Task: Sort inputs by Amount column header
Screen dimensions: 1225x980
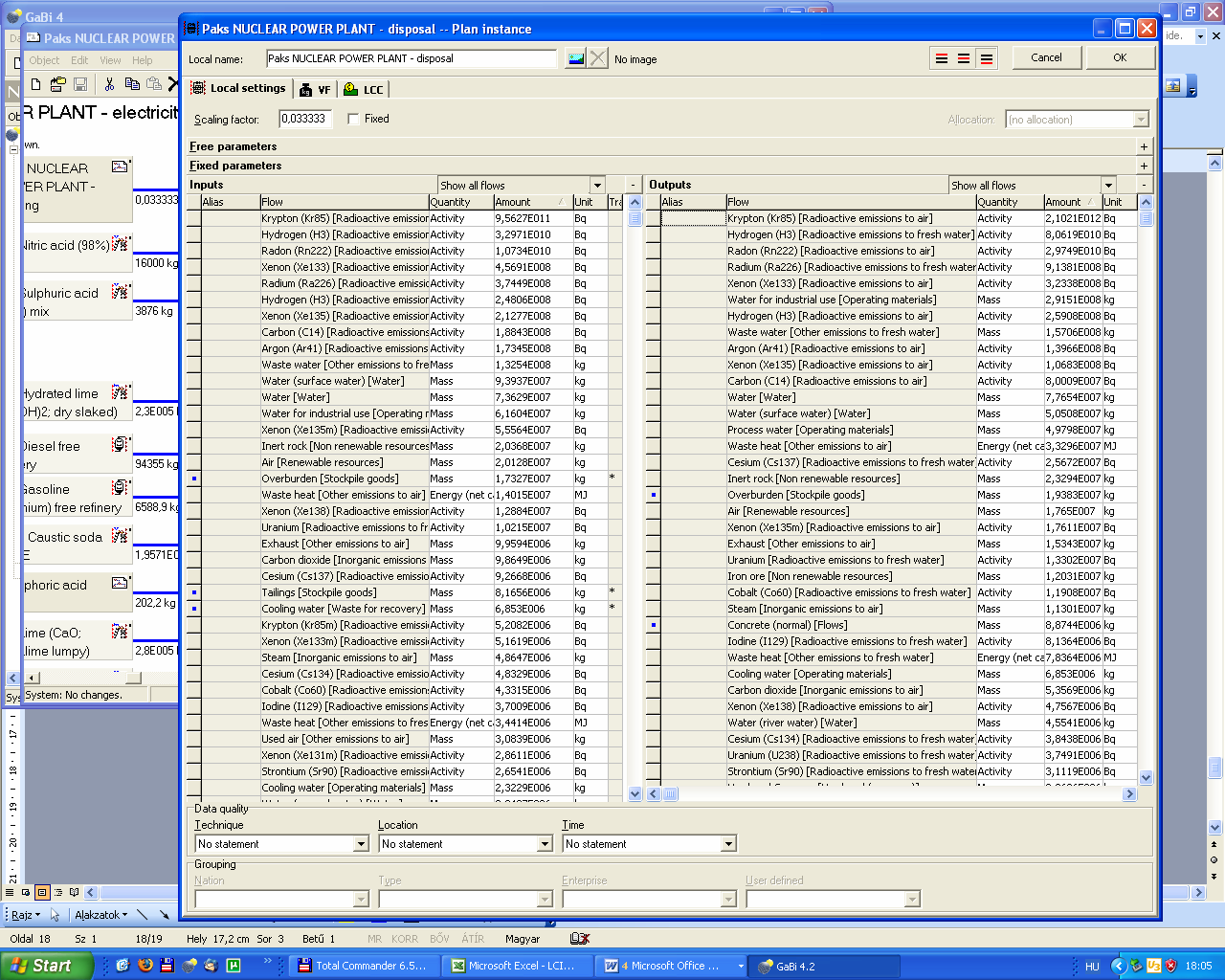Action: point(532,202)
